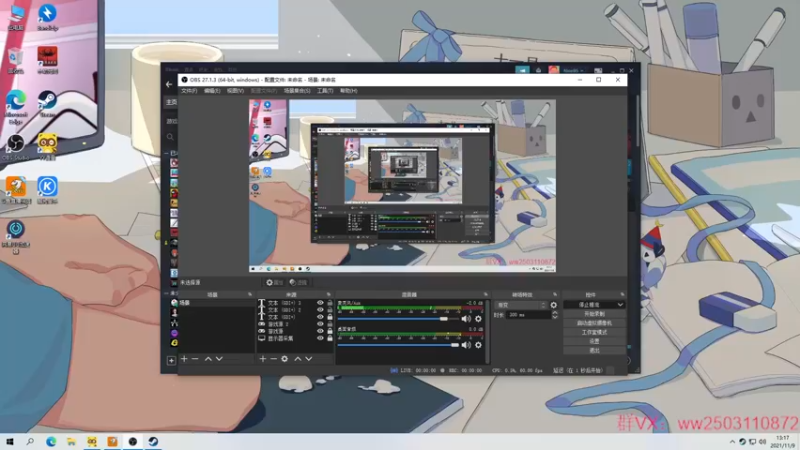
Task: Open source properties gear in Sources toolbar
Action: [285, 359]
